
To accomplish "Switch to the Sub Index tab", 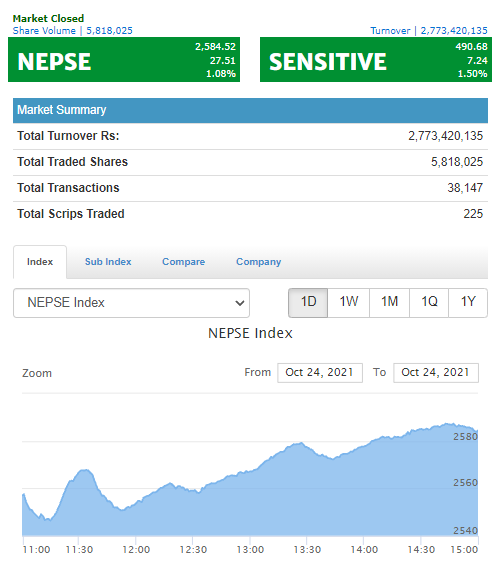I will 108,262.
